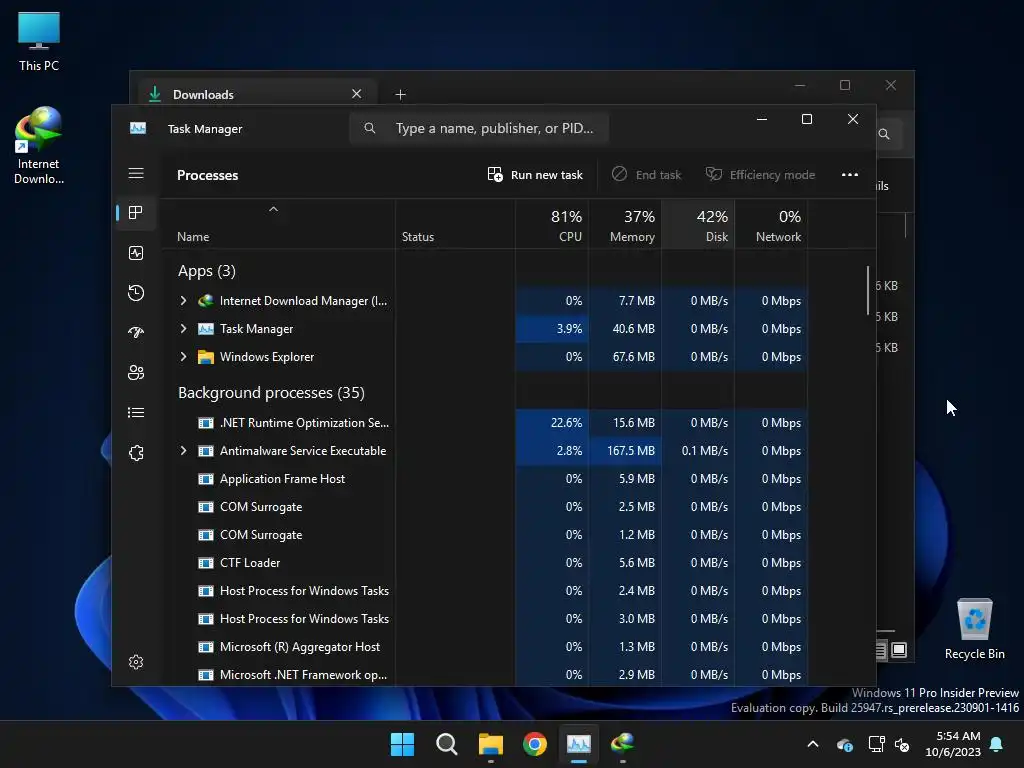Open taskbar Search icon
The image size is (1024, 768).
[447, 744]
